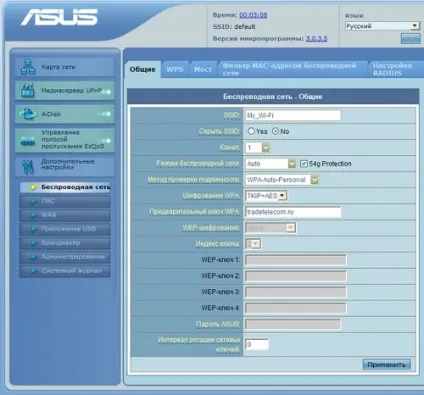Click the time link 00:03:08
Image resolution: width=424 pixels, height=395 pixels.
point(253,15)
